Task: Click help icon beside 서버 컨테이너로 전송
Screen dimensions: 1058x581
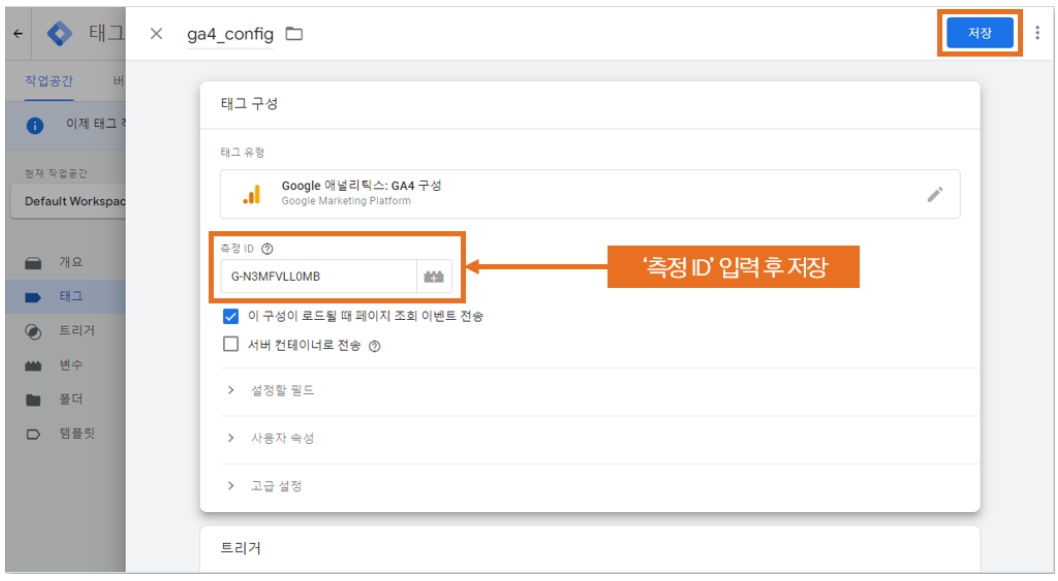Action: [x=374, y=346]
